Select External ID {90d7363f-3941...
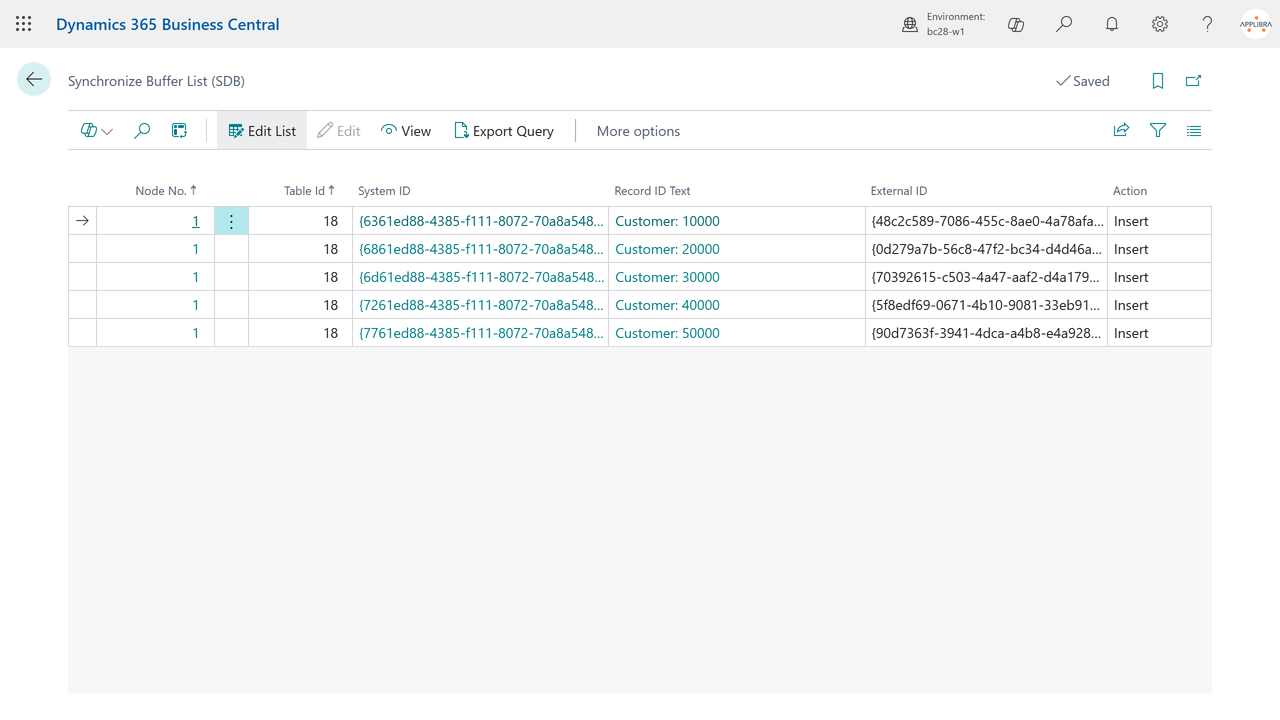Viewport: 1280px width, 720px height. 986,333
